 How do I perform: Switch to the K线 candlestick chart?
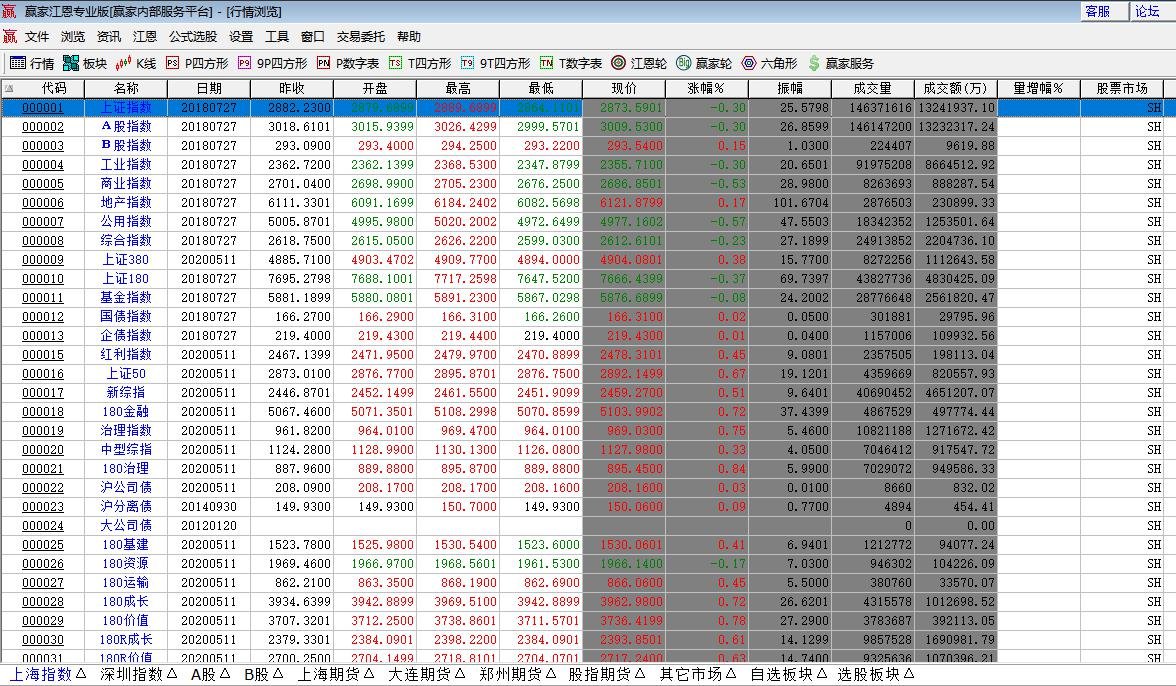click(136, 64)
